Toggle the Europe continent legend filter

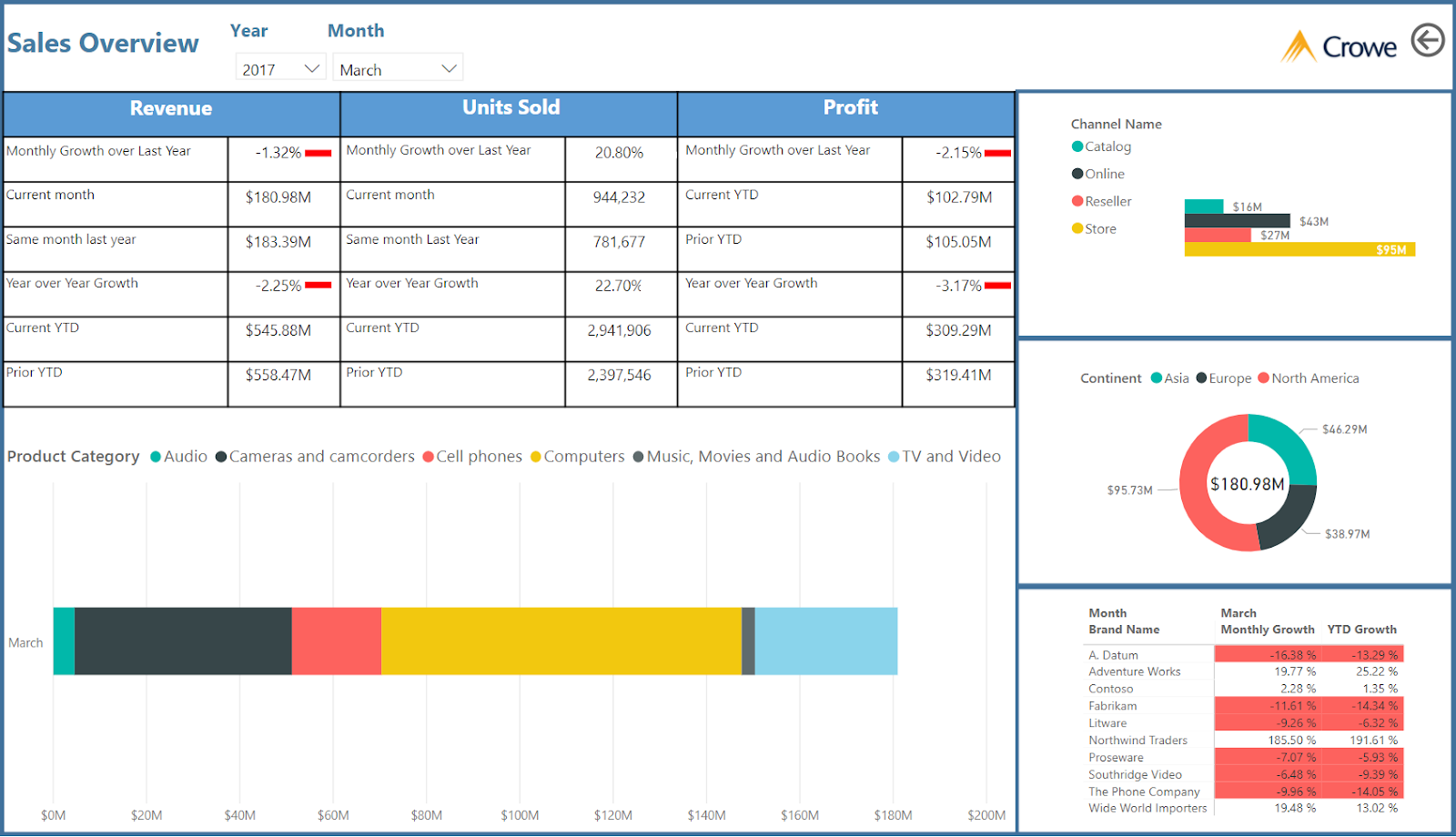pos(1202,378)
